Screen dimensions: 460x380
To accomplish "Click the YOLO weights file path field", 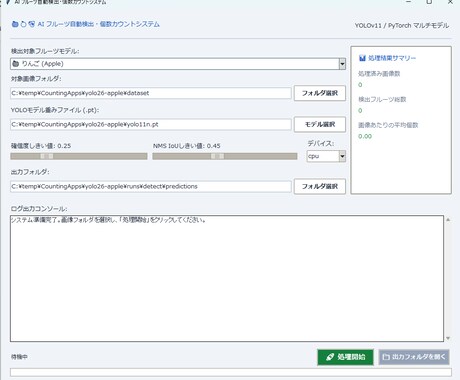I will pyautogui.click(x=151, y=124).
